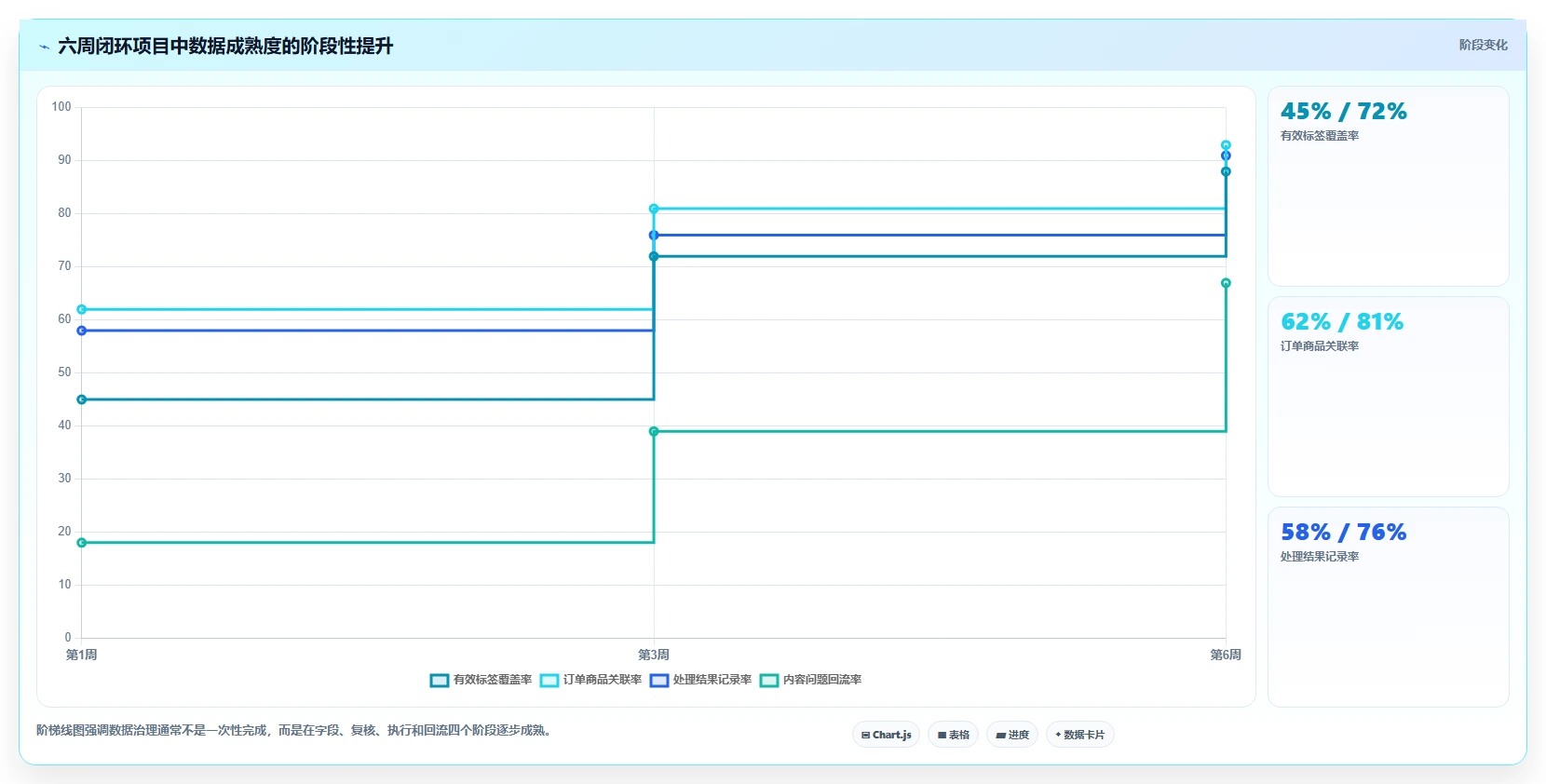Click the 数据卡片 tag pill
1546x784 pixels.
tap(1080, 735)
